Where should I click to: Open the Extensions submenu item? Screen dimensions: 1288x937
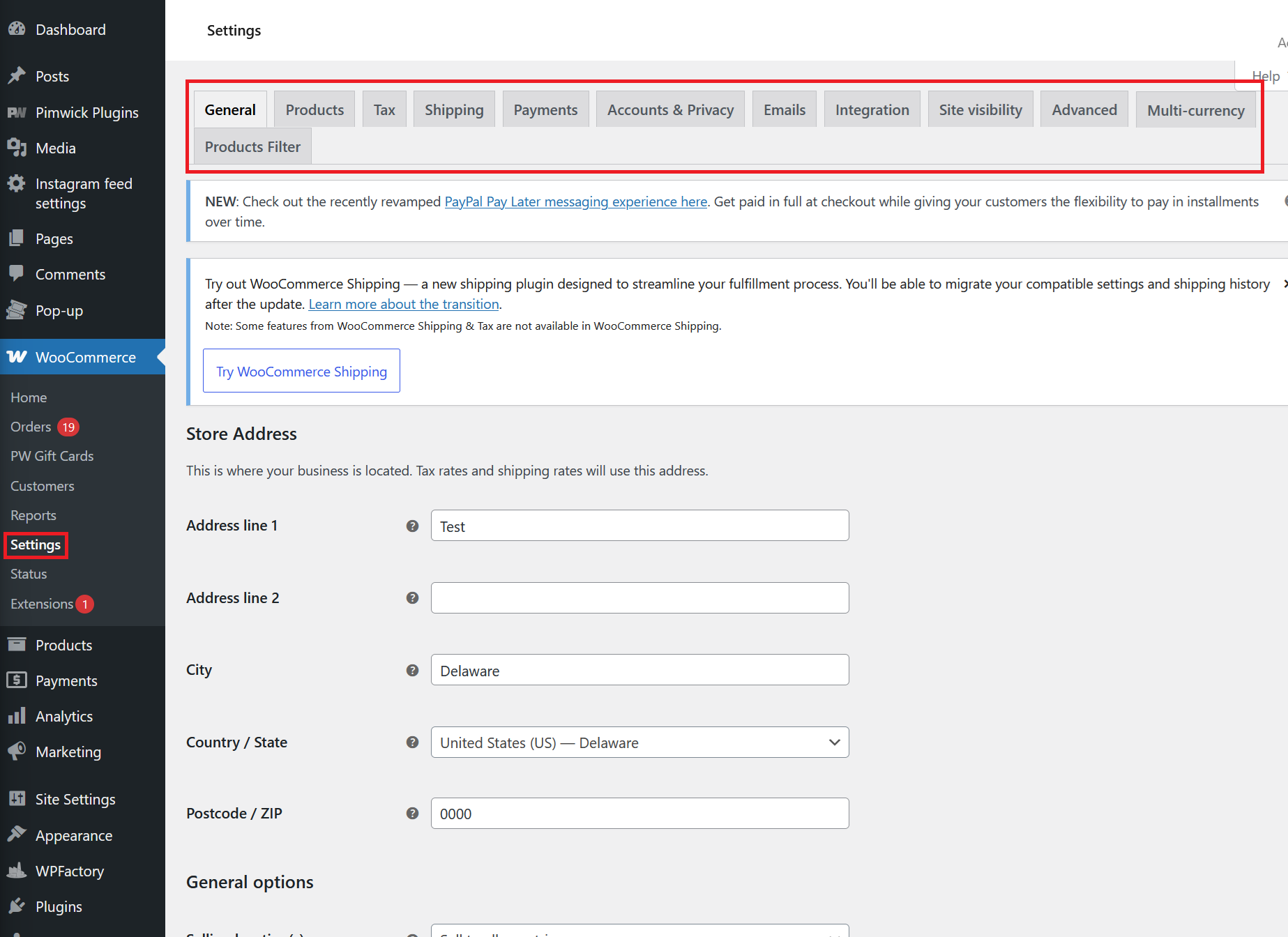pos(42,604)
